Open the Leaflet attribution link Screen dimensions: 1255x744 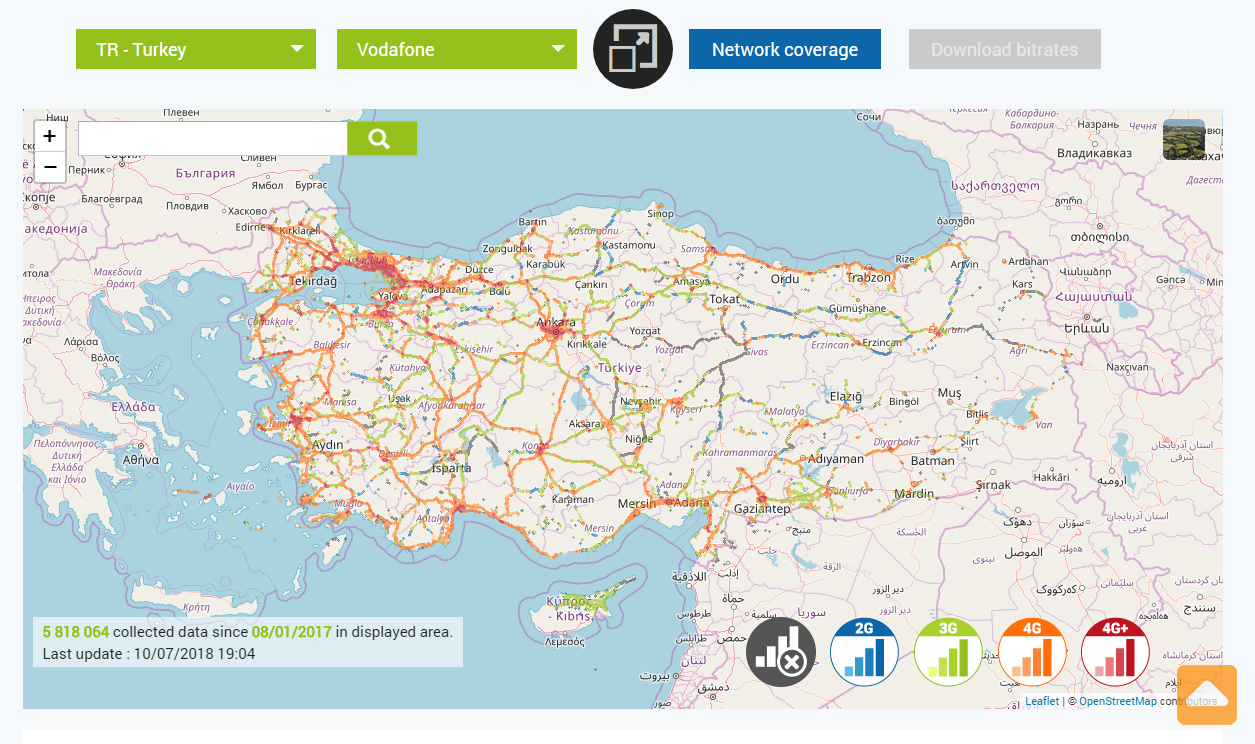click(1041, 701)
